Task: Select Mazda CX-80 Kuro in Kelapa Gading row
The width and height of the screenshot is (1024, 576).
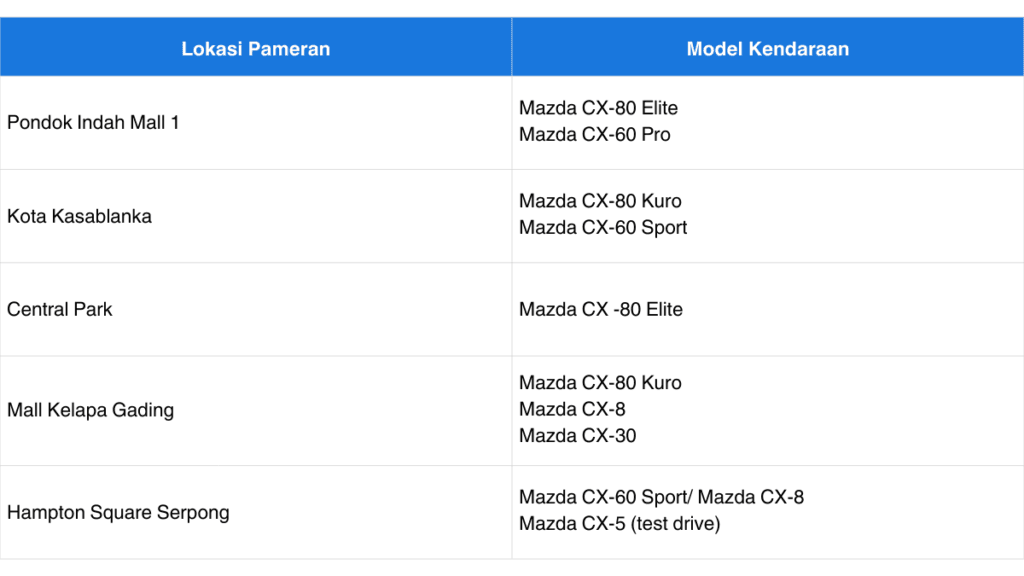Action: coord(600,383)
